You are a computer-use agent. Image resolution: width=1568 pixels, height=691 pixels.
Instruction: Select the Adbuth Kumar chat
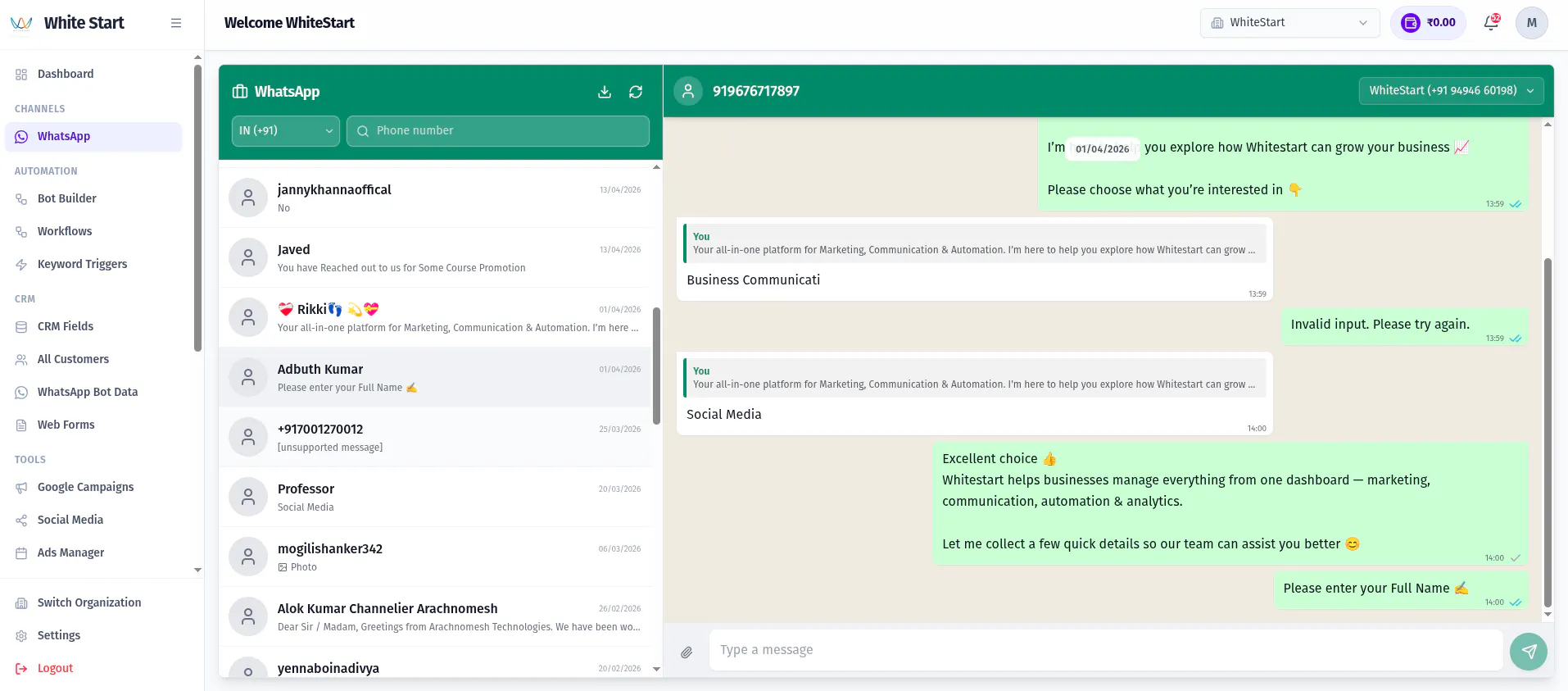435,377
